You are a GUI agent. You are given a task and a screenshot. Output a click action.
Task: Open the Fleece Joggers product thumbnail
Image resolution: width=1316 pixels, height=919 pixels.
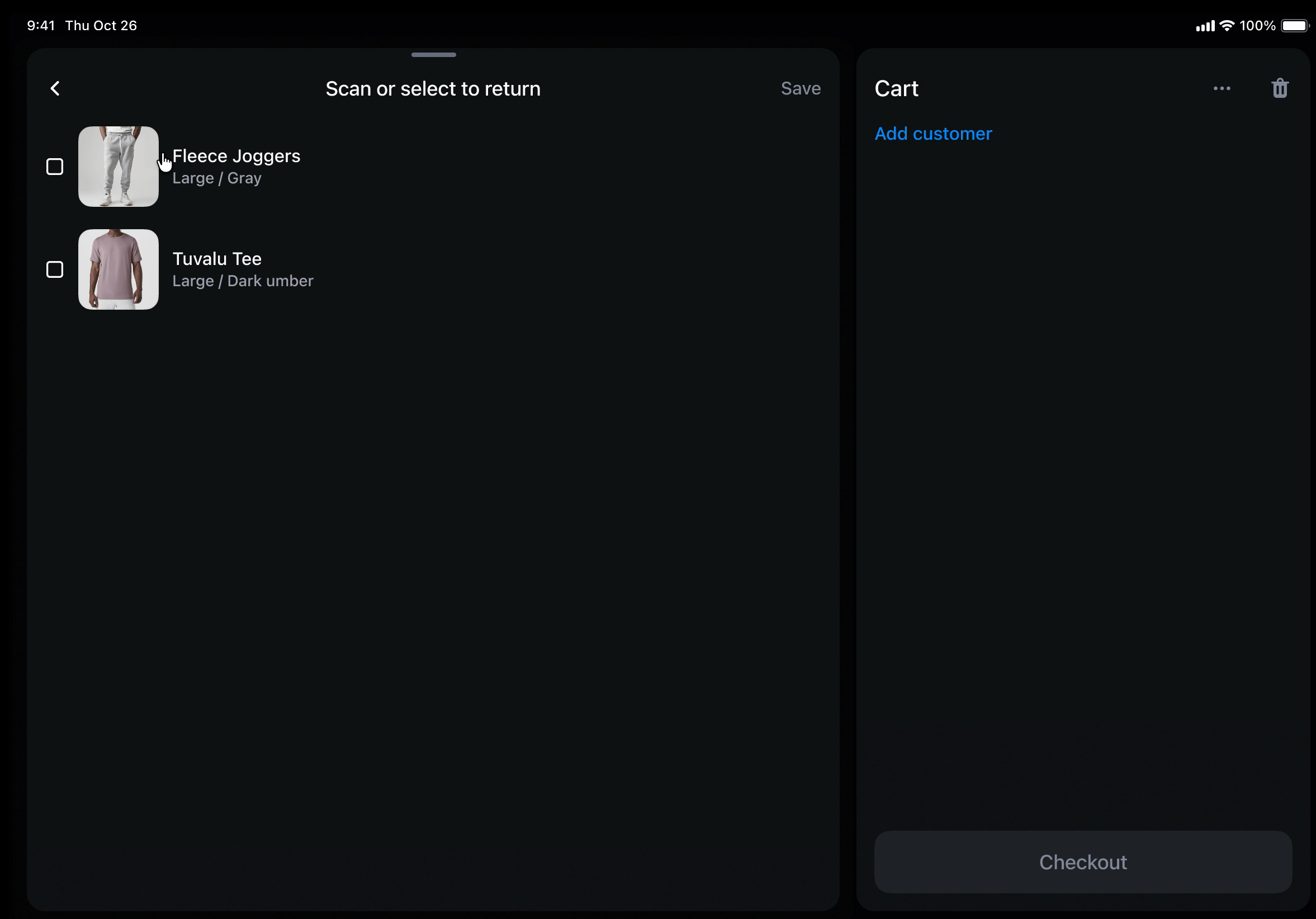[x=118, y=166]
